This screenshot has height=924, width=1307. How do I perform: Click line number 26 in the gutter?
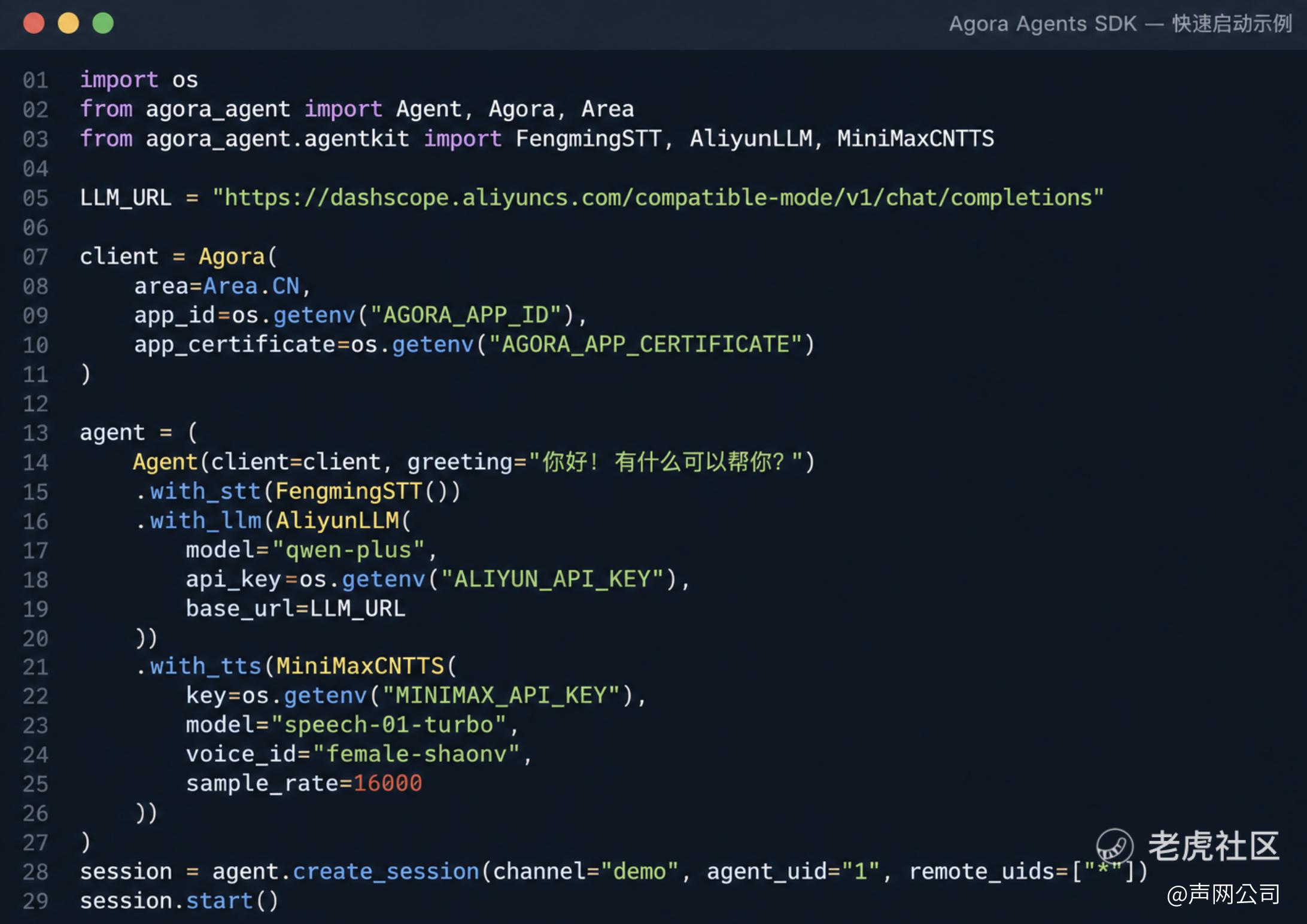[x=35, y=813]
